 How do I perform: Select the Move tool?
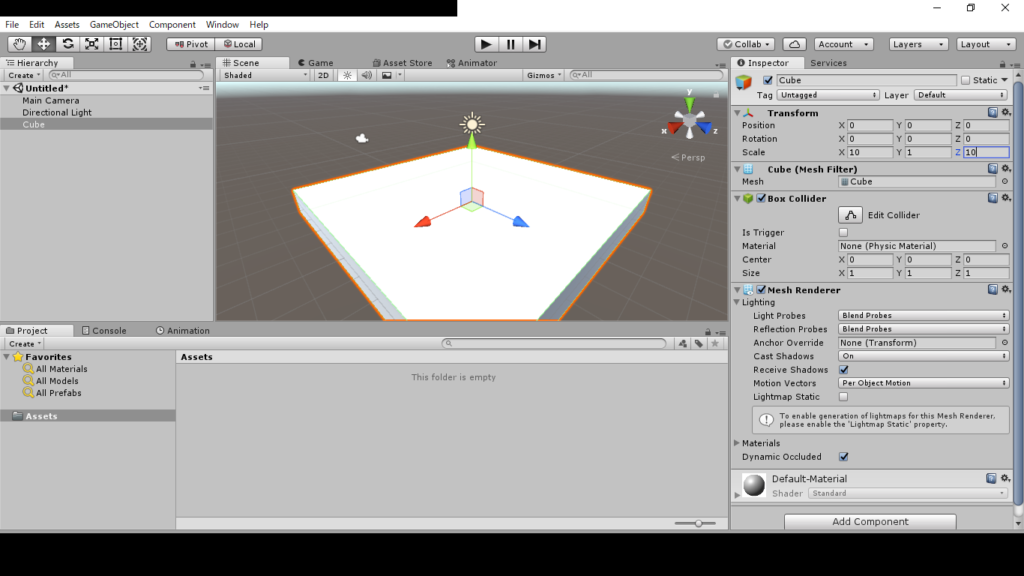(x=44, y=44)
